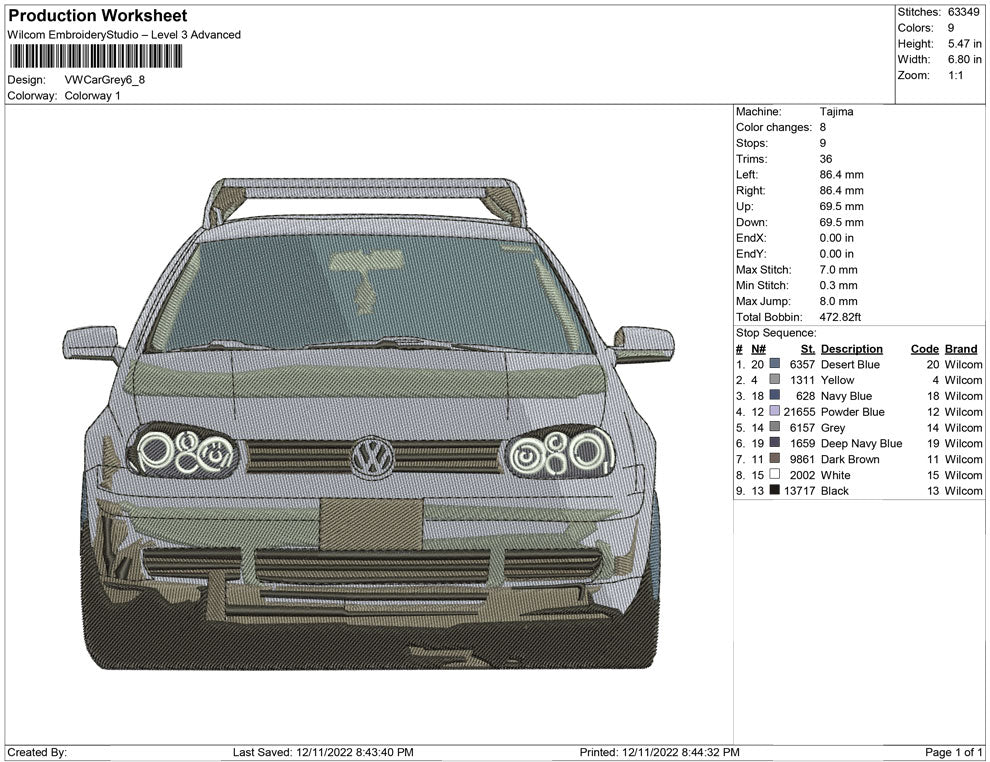
Task: Select the Yellow thread color swatch
Action: [775, 381]
